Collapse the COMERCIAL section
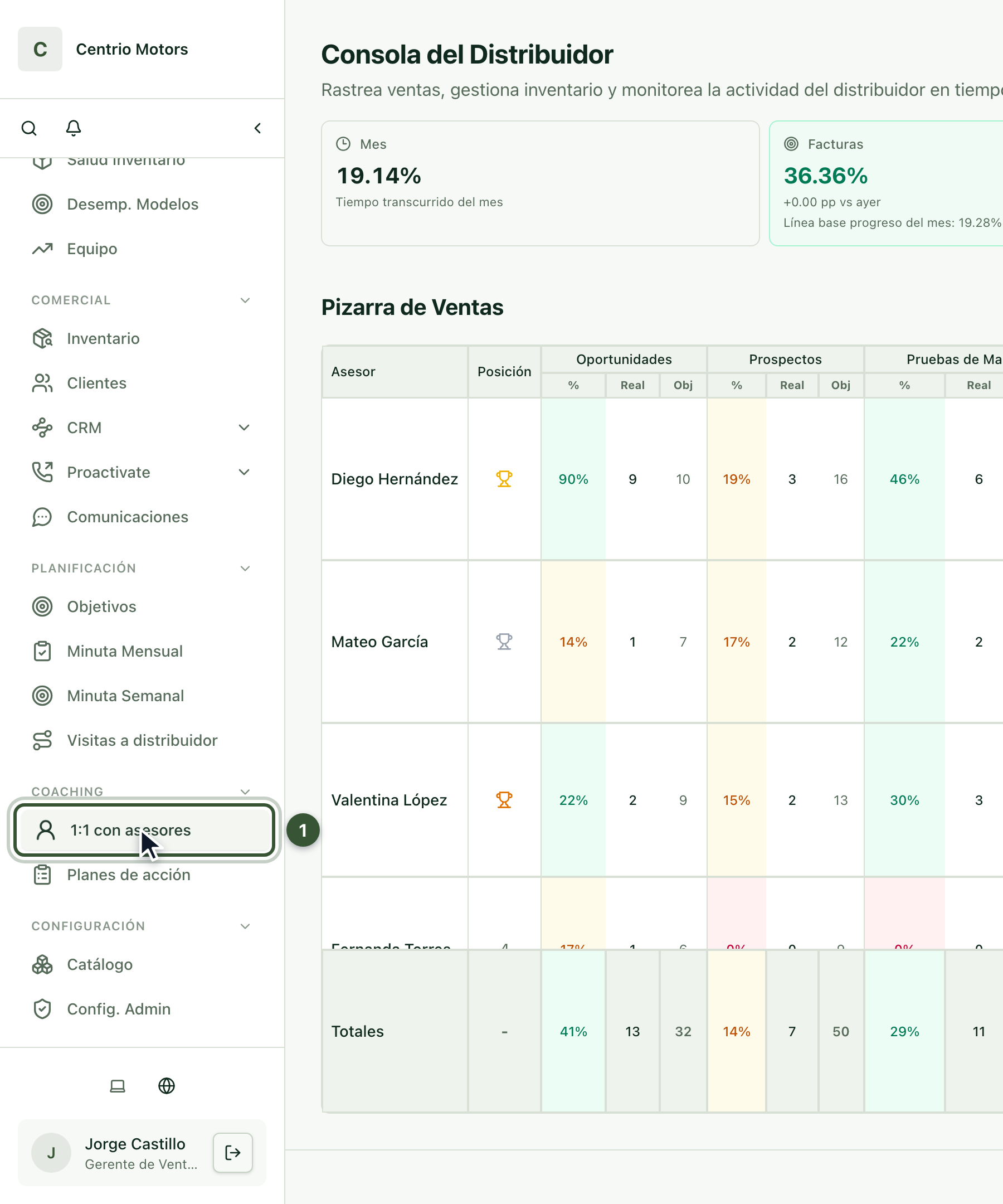The height and width of the screenshot is (1204, 1003). [x=245, y=300]
